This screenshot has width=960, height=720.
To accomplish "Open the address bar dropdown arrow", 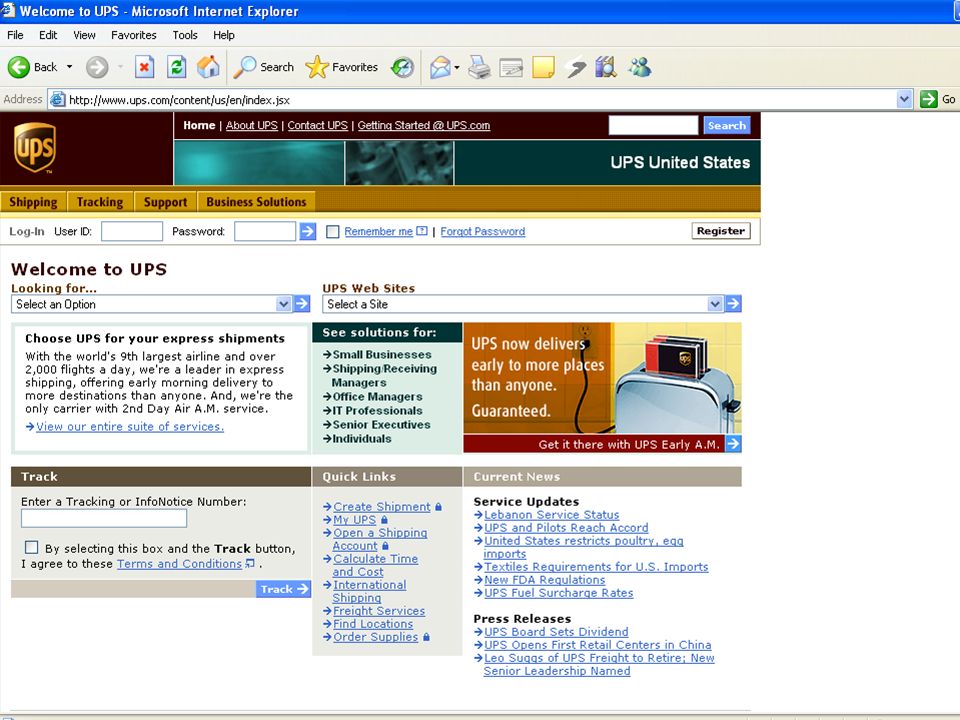I will (904, 99).
